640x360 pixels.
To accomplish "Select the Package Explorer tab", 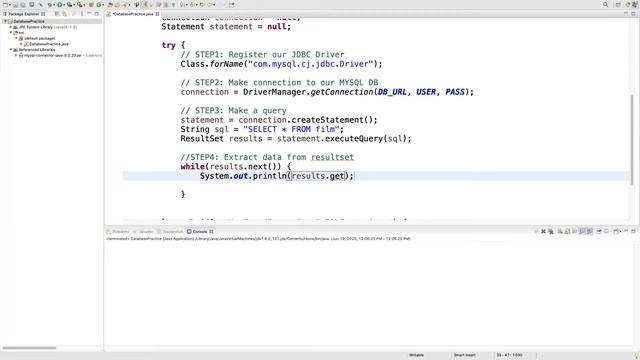I will (24, 14).
